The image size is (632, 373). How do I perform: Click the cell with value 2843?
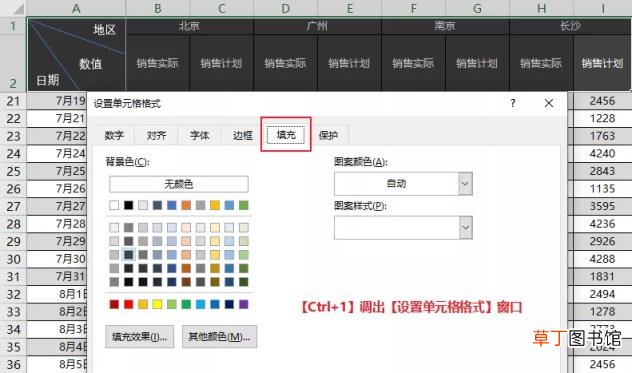coord(602,171)
